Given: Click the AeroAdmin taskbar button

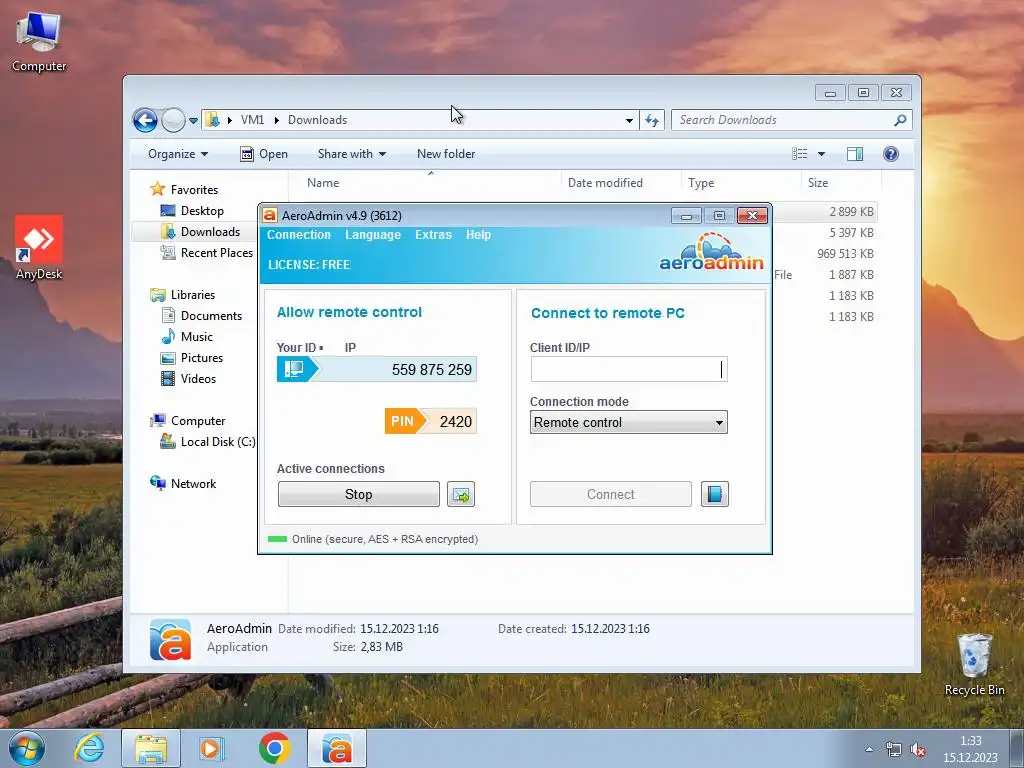Looking at the screenshot, I should tap(337, 748).
